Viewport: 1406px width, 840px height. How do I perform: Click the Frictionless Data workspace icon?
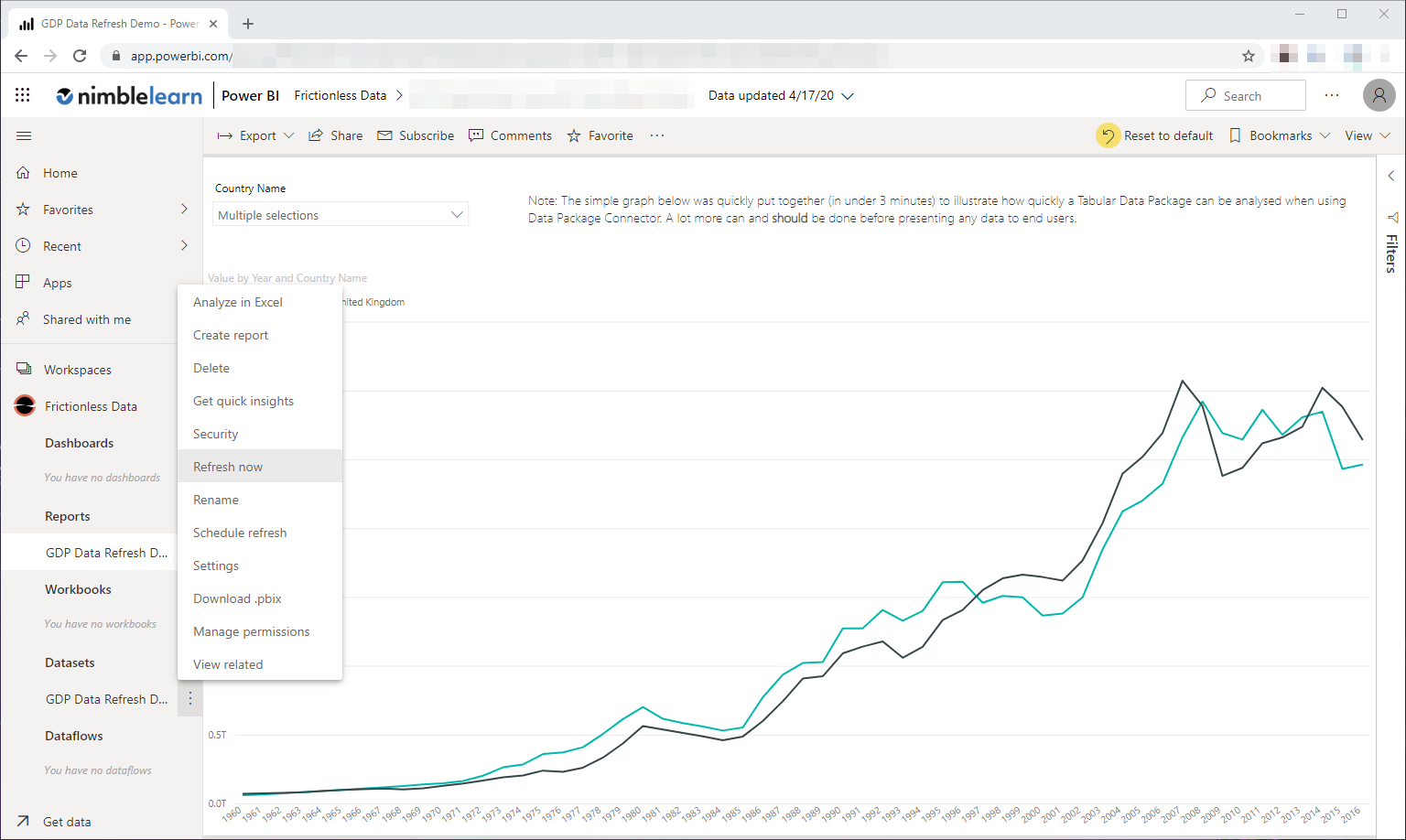25,406
